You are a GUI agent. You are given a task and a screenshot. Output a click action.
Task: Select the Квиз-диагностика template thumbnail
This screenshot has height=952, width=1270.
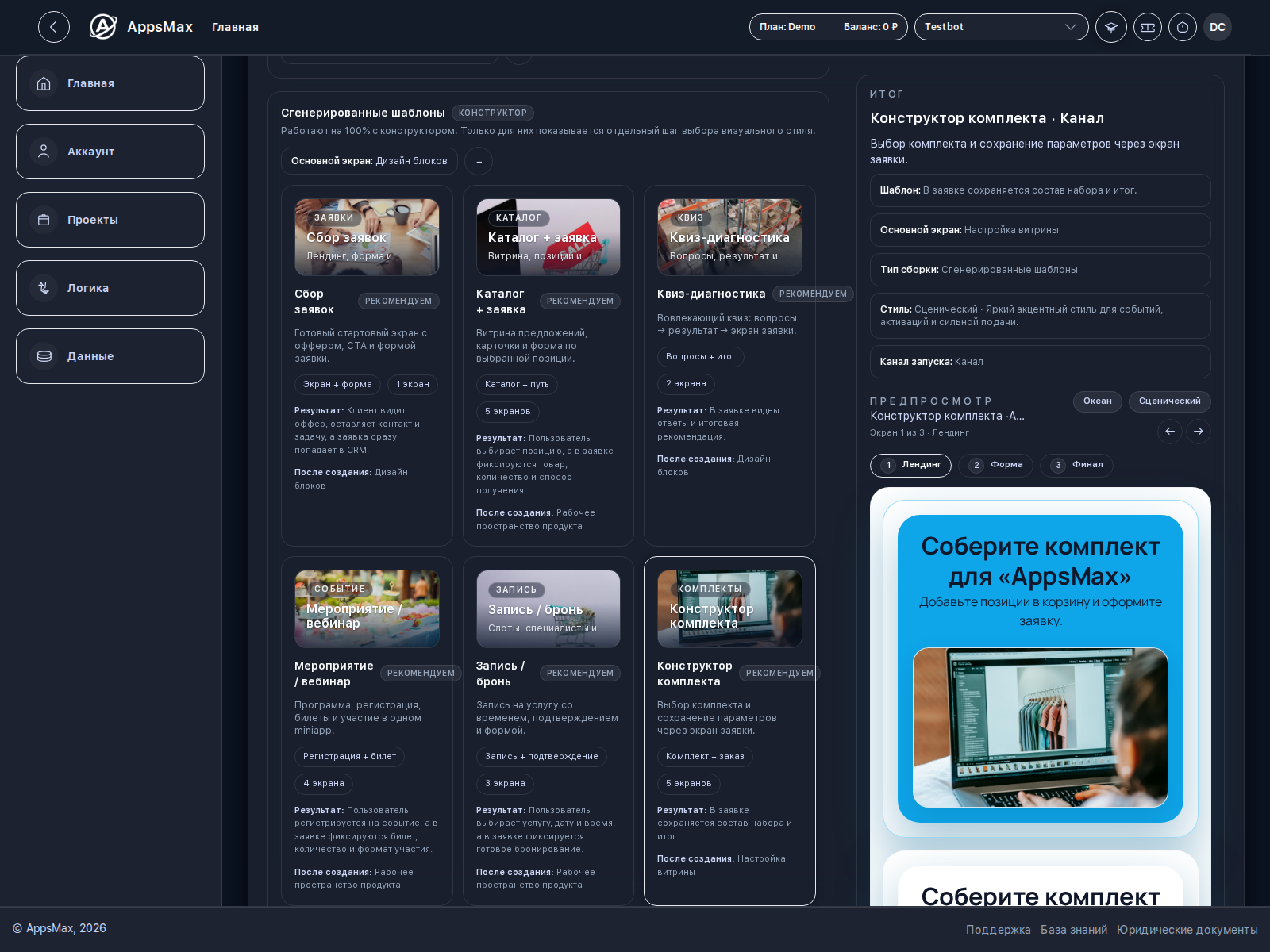729,237
